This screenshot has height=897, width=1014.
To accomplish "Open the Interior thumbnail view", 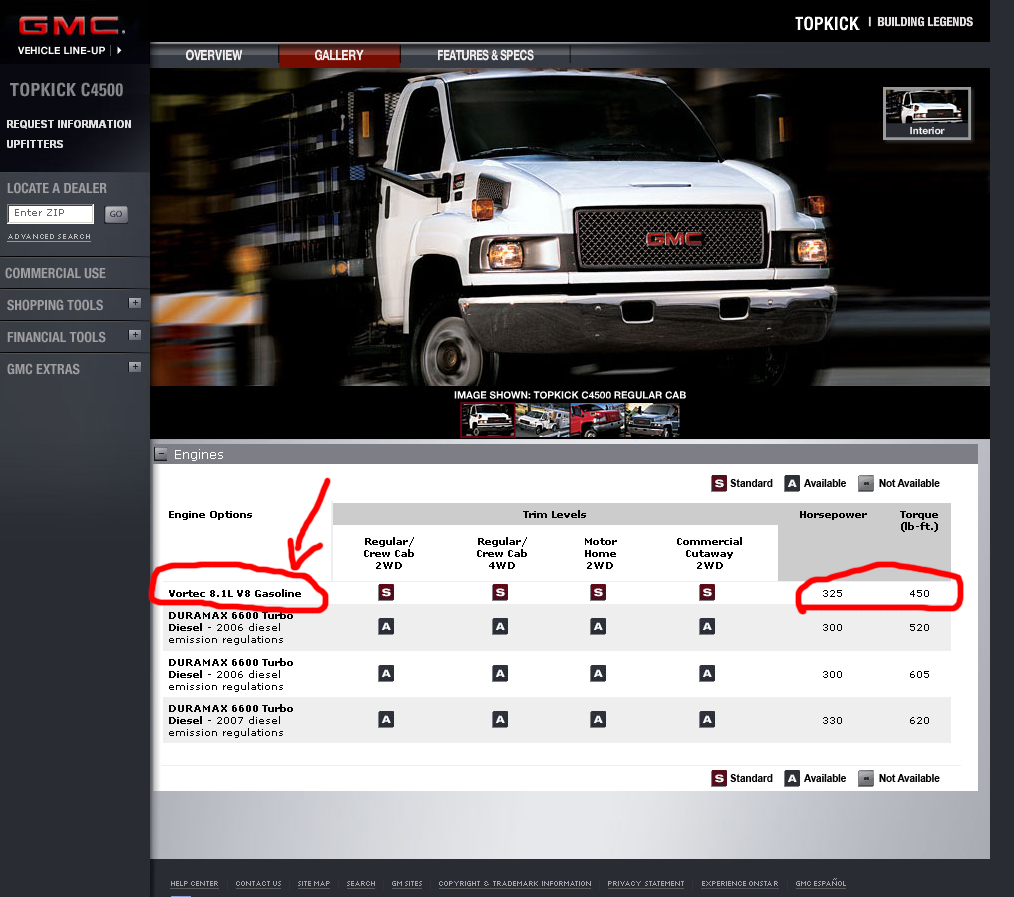I will (926, 113).
